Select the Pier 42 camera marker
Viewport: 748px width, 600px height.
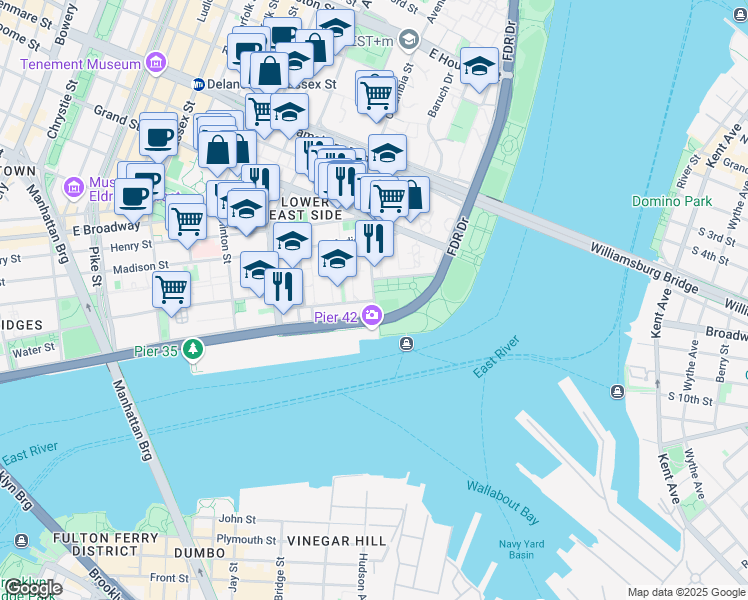pyautogui.click(x=372, y=316)
